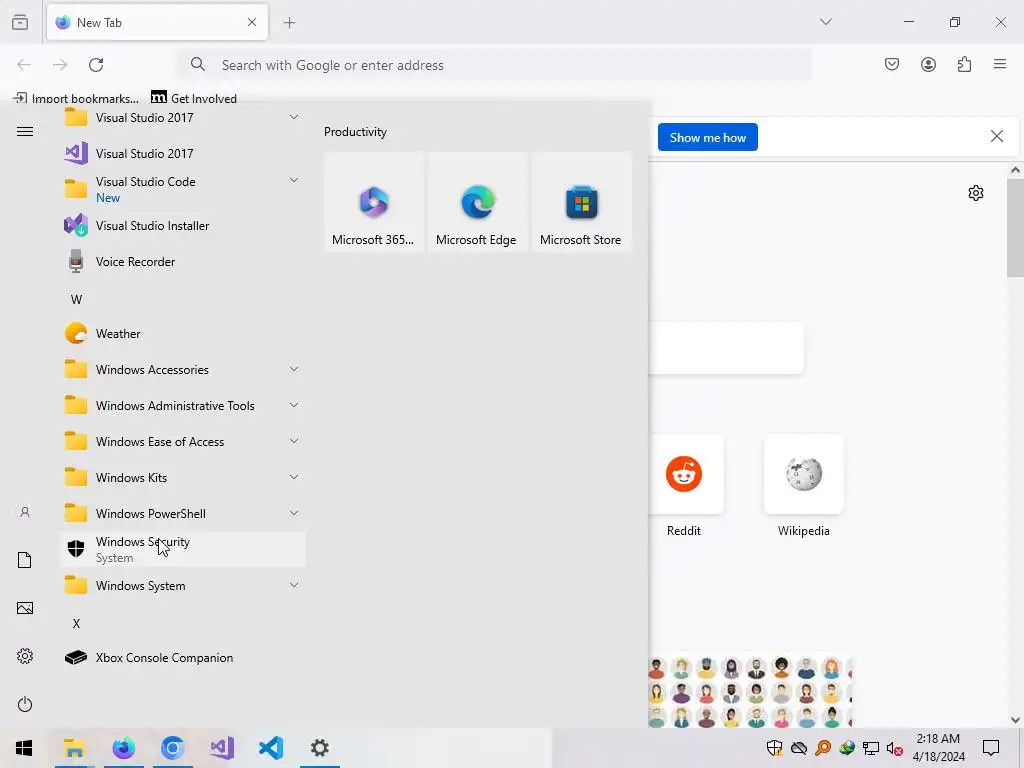Click the Power icon in Start sidebar
This screenshot has height=768, width=1024.
pos(25,704)
